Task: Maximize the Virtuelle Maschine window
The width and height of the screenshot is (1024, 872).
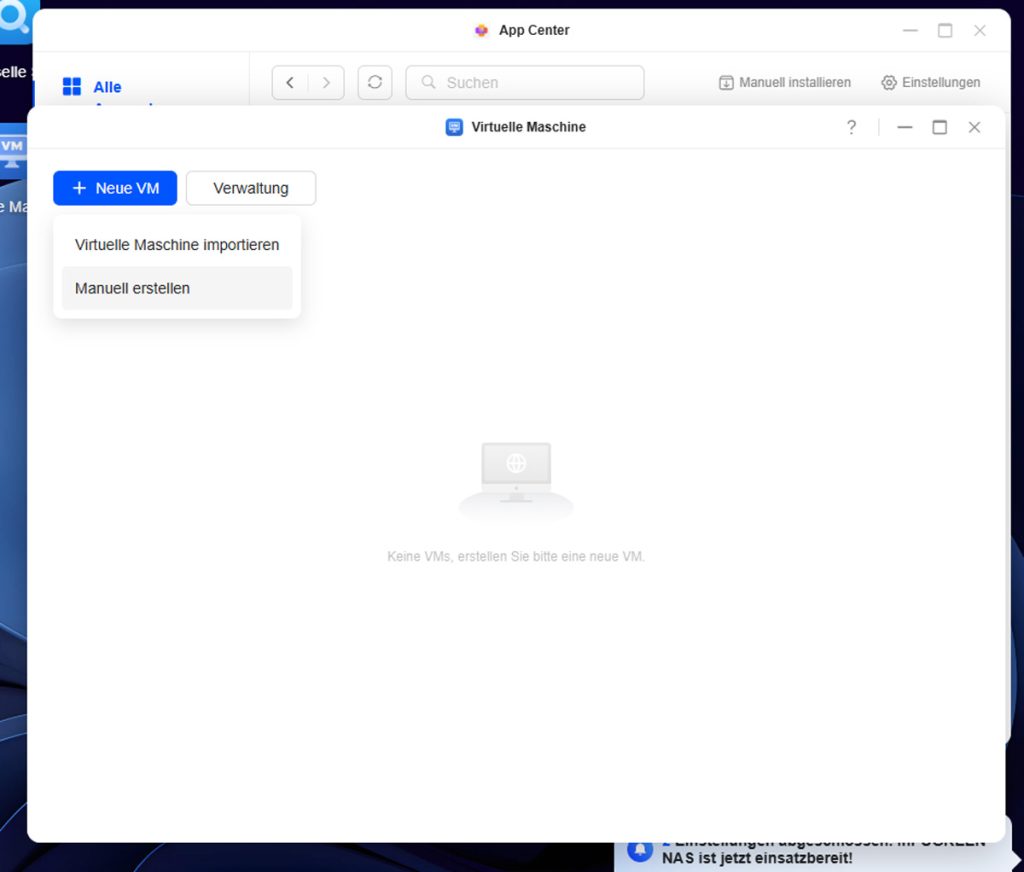Action: (939, 127)
